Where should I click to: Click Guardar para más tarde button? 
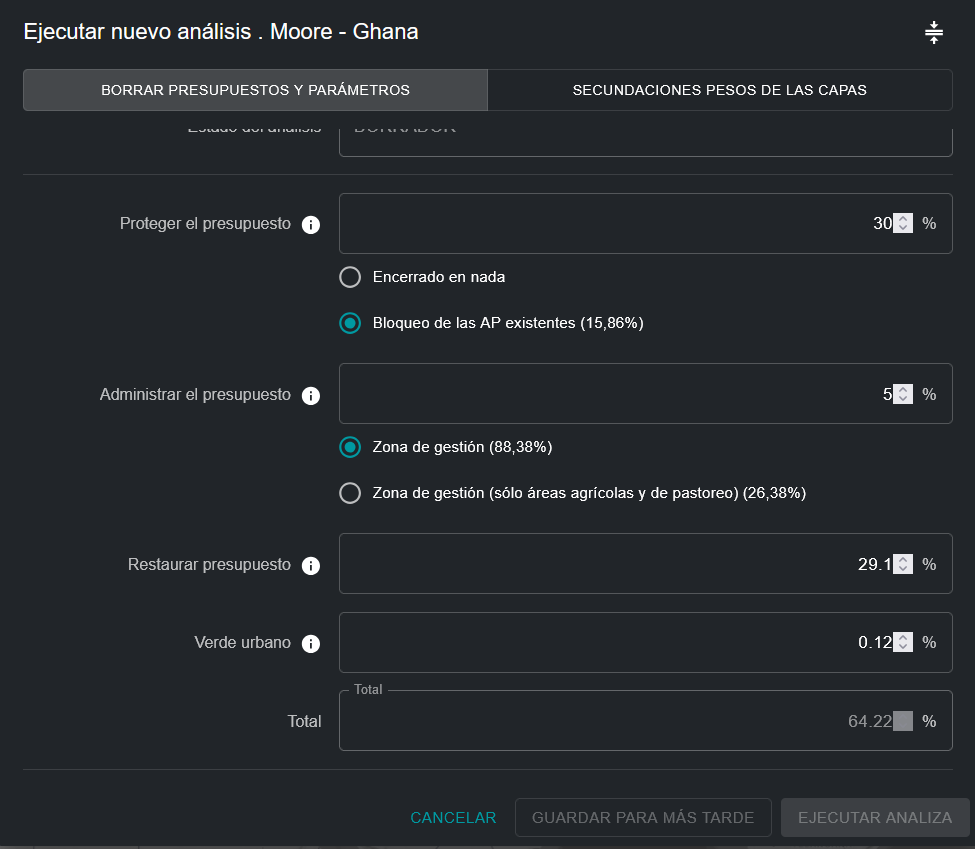642,817
